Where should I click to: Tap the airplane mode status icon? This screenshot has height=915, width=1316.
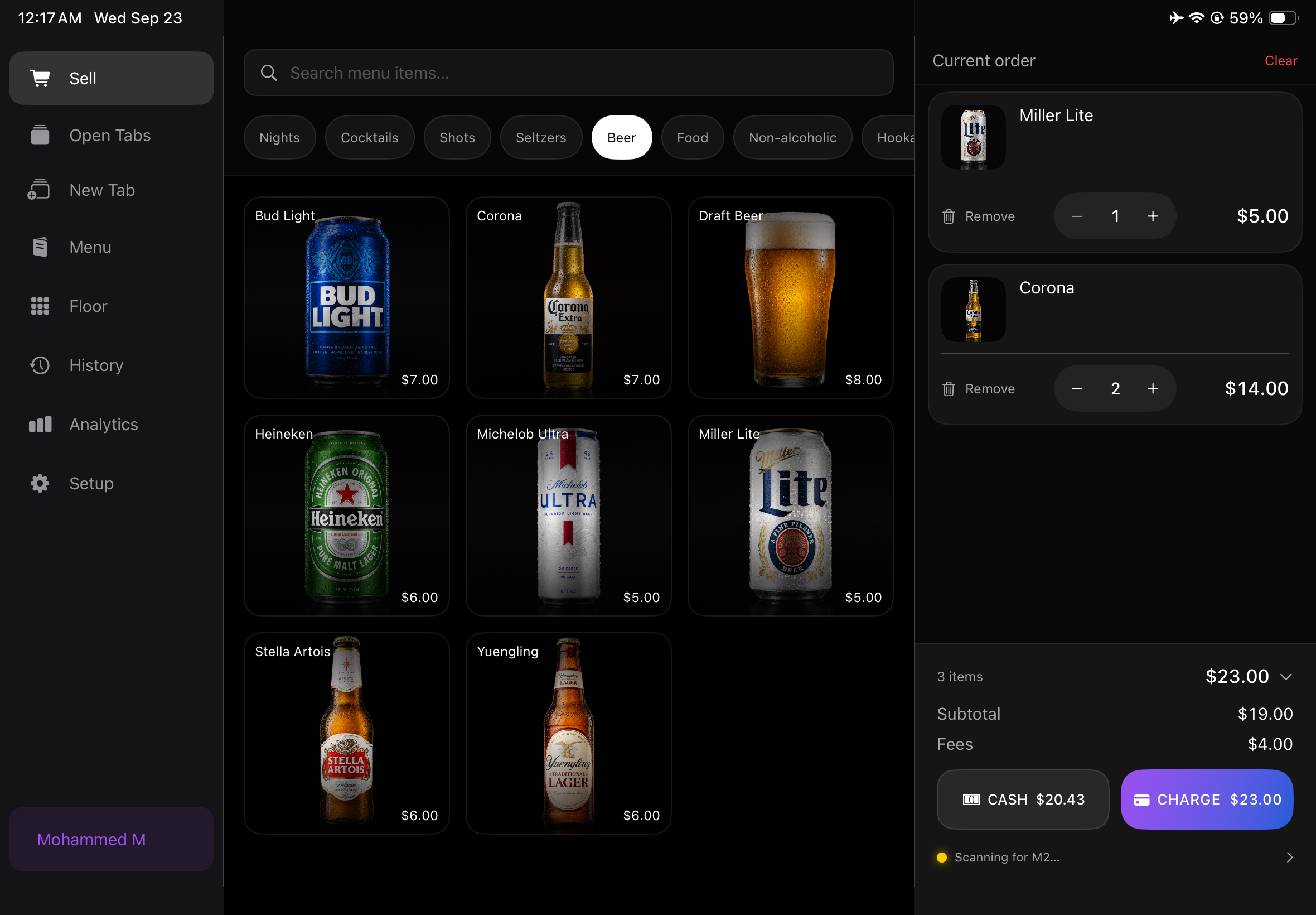1176,18
